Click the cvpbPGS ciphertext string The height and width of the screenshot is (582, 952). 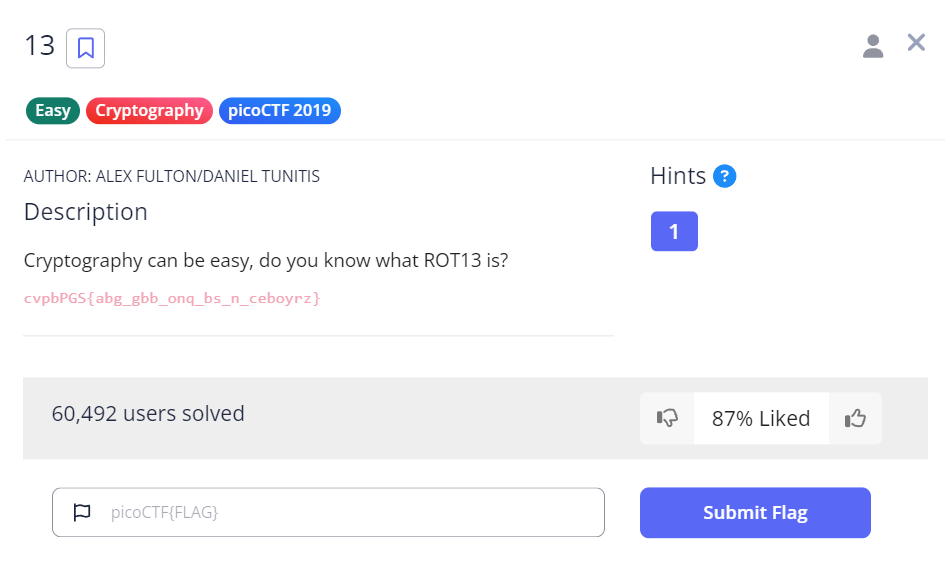(x=172, y=297)
